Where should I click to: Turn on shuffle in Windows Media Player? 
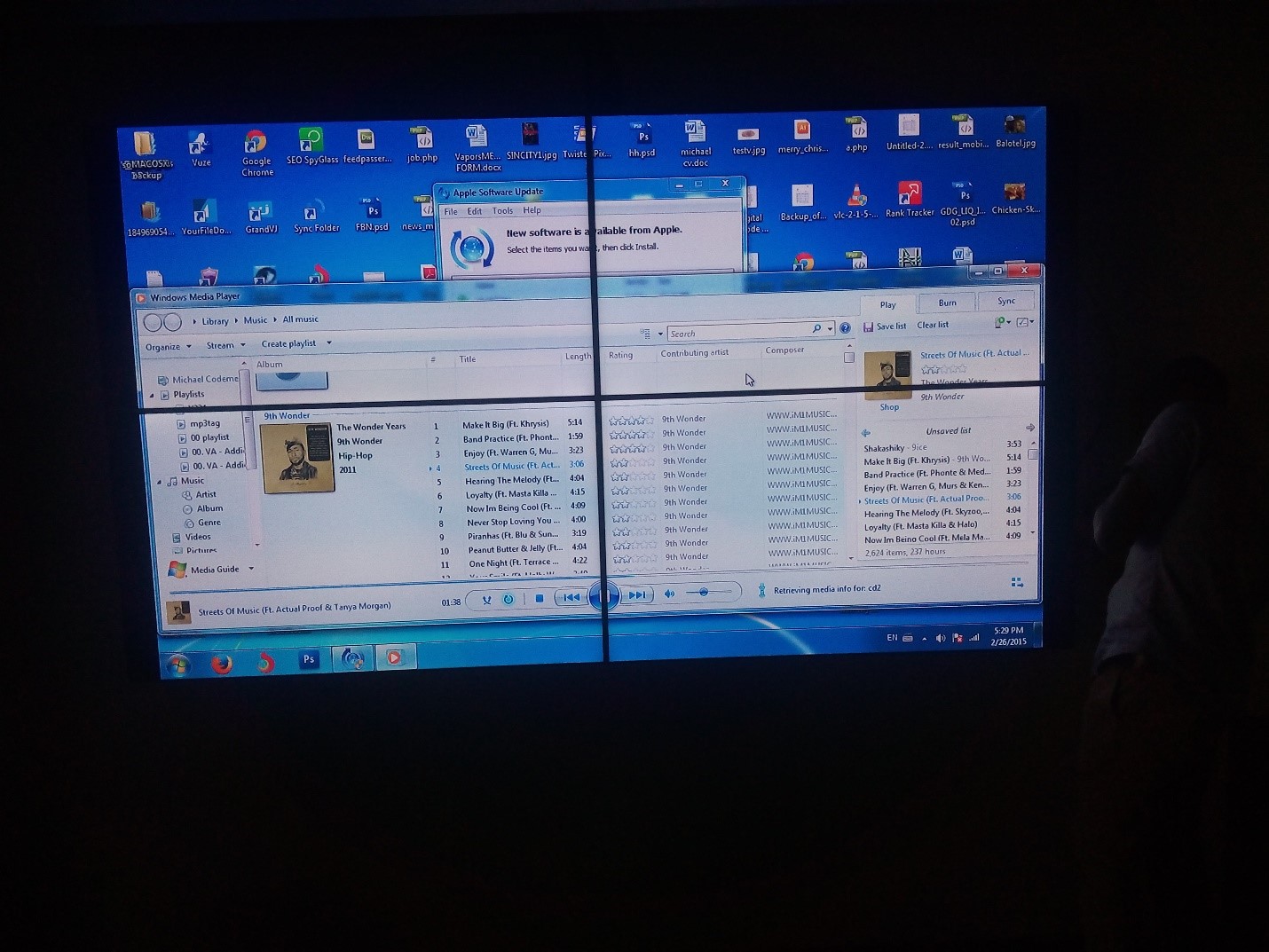point(486,600)
